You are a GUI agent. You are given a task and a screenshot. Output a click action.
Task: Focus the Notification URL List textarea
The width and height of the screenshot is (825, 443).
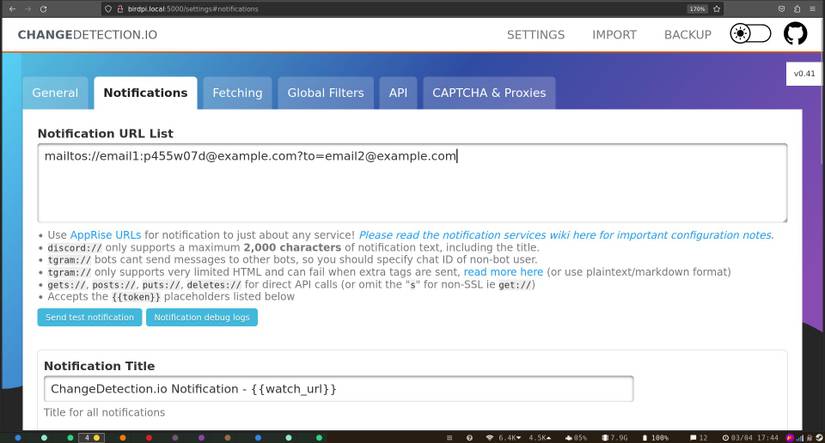click(x=412, y=183)
